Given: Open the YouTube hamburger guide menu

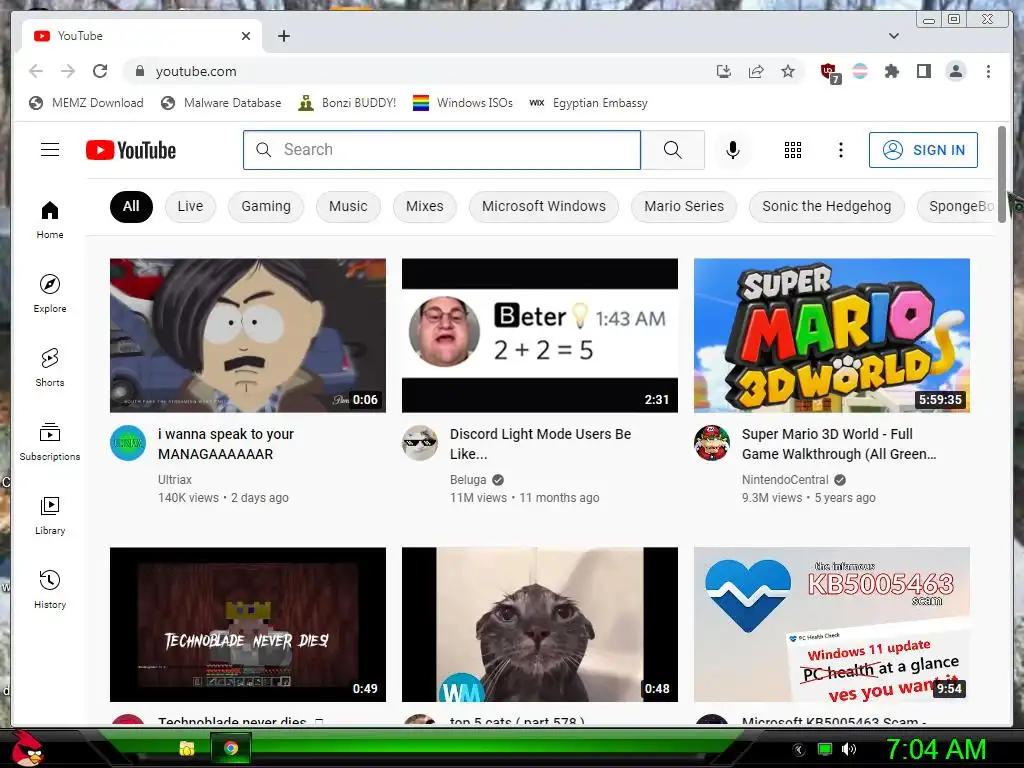Looking at the screenshot, I should click(50, 150).
